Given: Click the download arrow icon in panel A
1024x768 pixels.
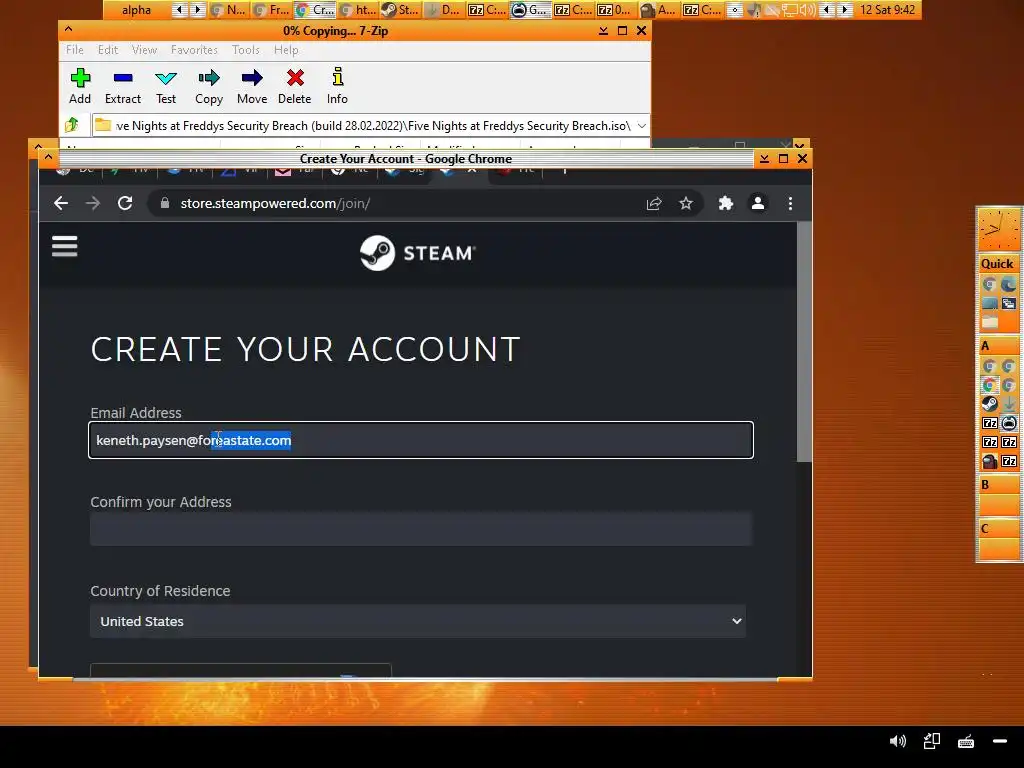Looking at the screenshot, I should tap(1009, 404).
